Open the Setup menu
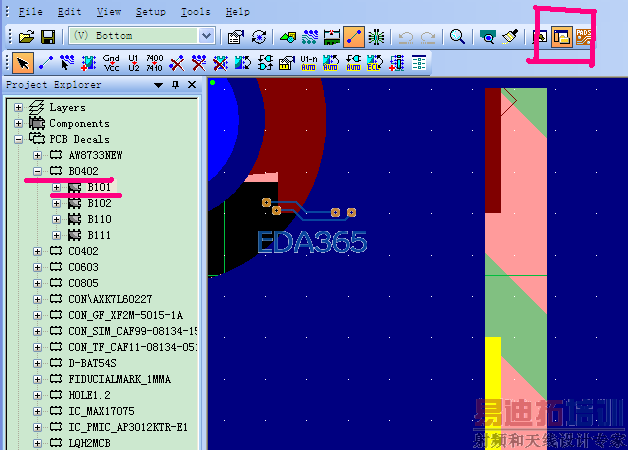The image size is (628, 450). [151, 12]
